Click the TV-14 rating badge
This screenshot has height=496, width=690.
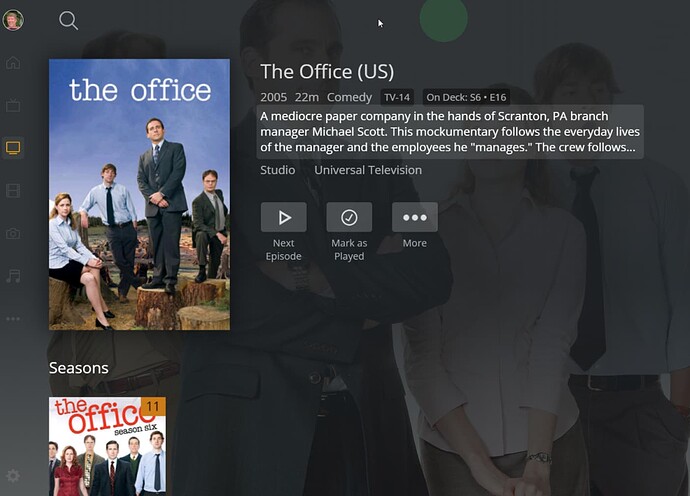(x=397, y=97)
